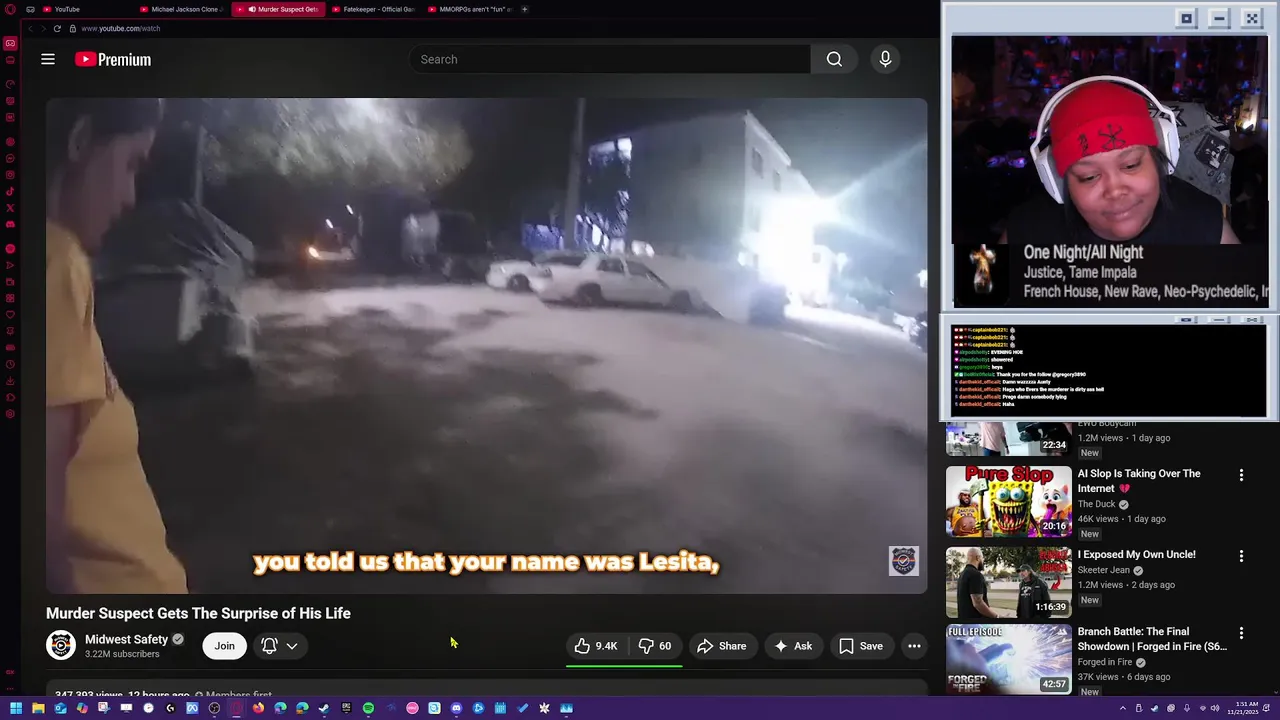The image size is (1280, 720).
Task: Go to YouTube Premium home logo
Action: (113, 60)
